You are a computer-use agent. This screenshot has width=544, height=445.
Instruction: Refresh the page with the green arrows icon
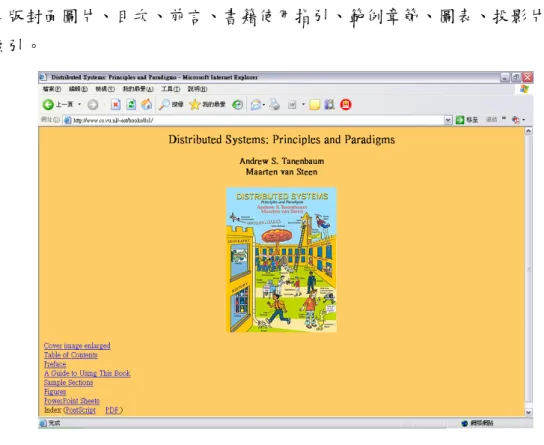click(x=131, y=104)
